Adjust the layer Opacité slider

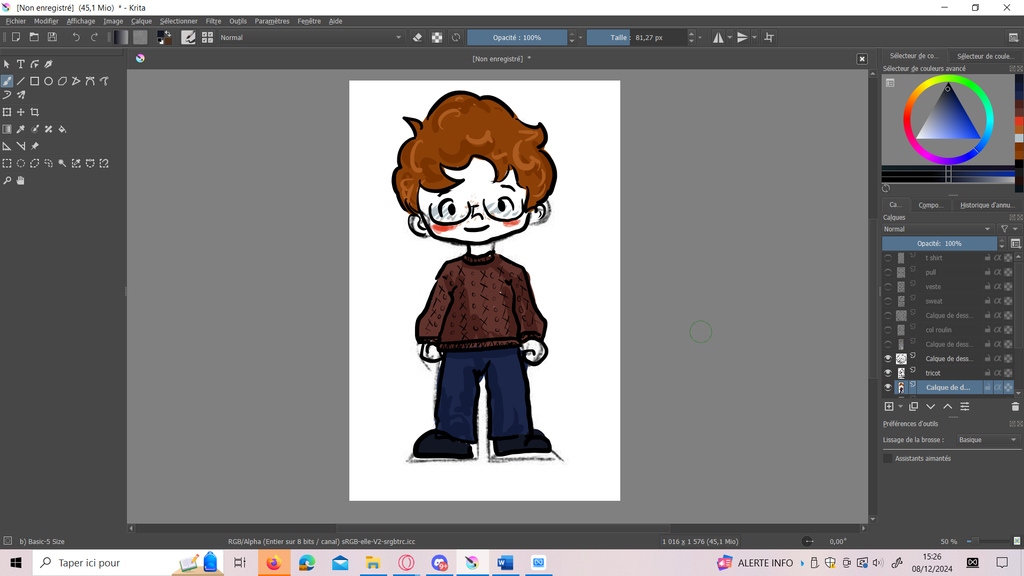939,243
